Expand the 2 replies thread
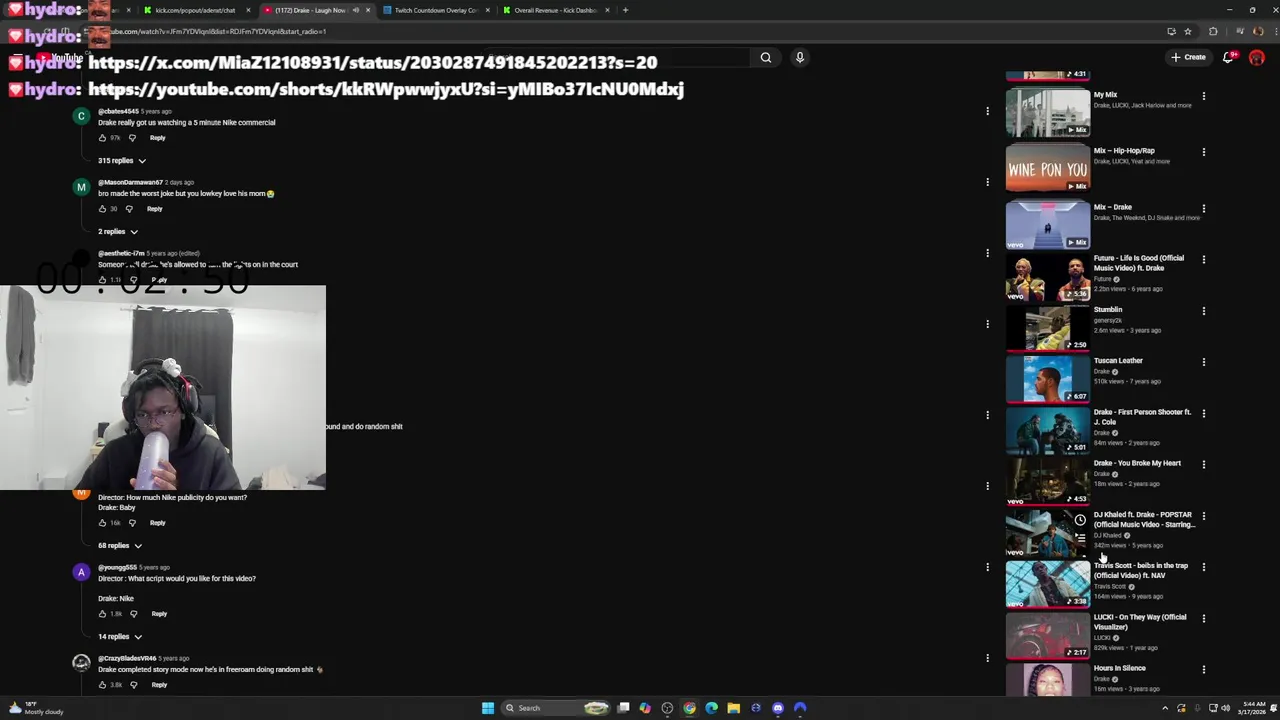 click(117, 232)
